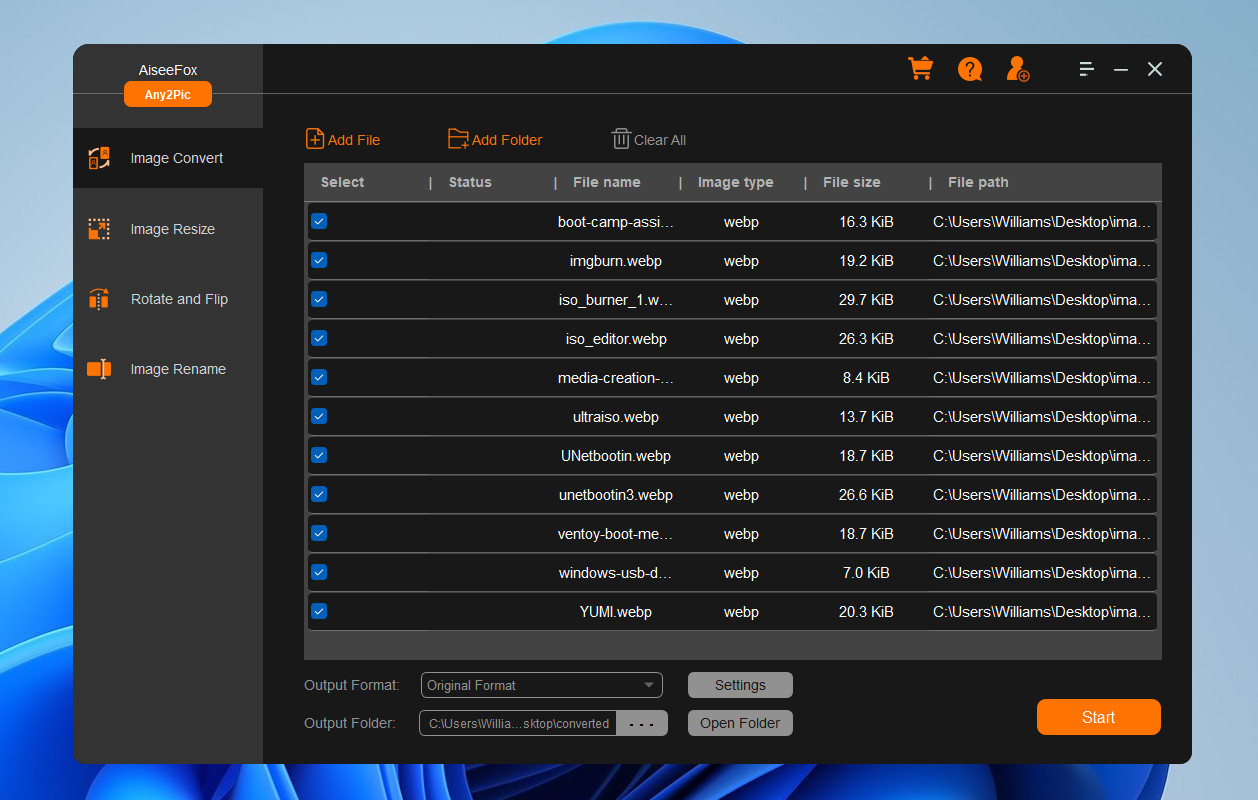Open the hamburger menu icon

pyautogui.click(x=1087, y=69)
